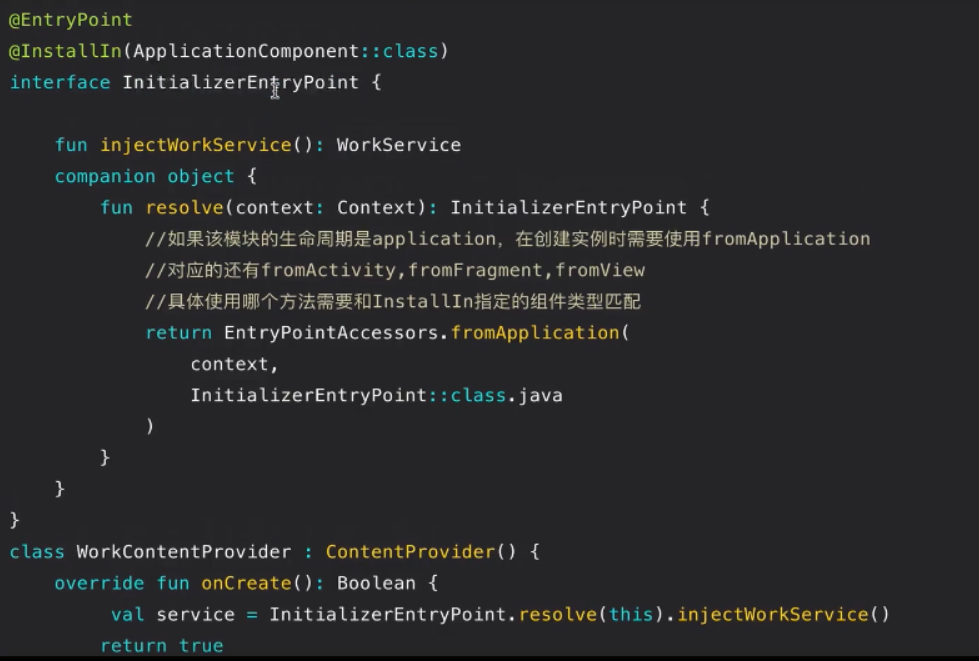Click EntryPointAccessors in the return statement

click(x=332, y=333)
